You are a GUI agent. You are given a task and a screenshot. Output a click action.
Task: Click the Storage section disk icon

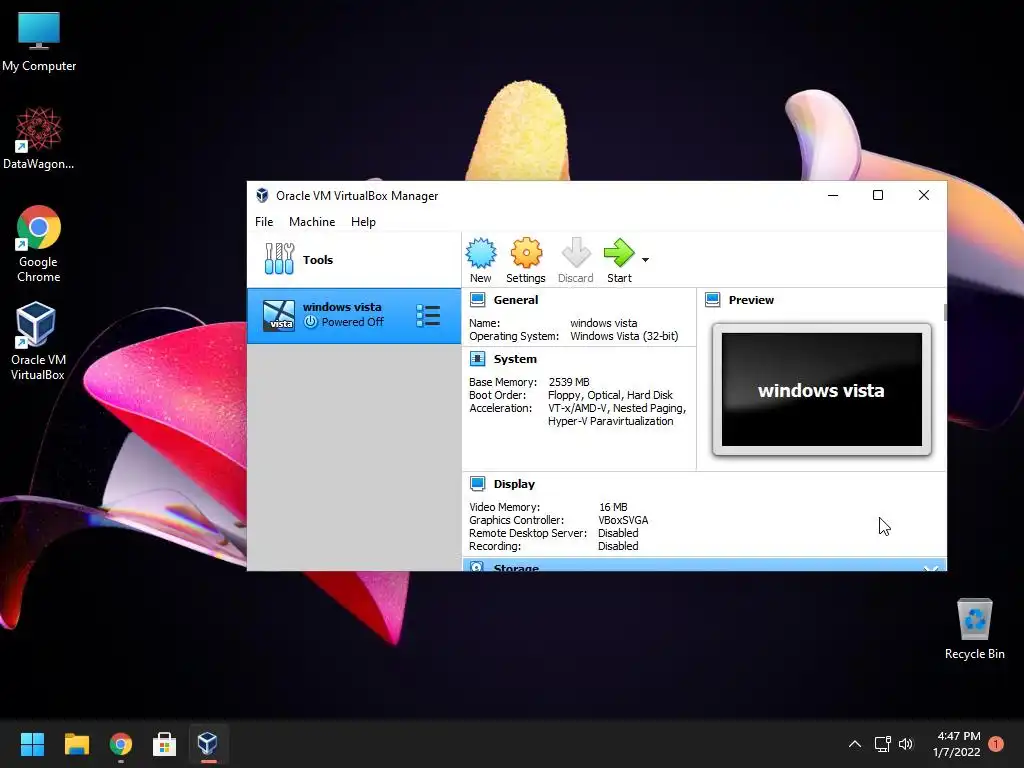click(477, 566)
